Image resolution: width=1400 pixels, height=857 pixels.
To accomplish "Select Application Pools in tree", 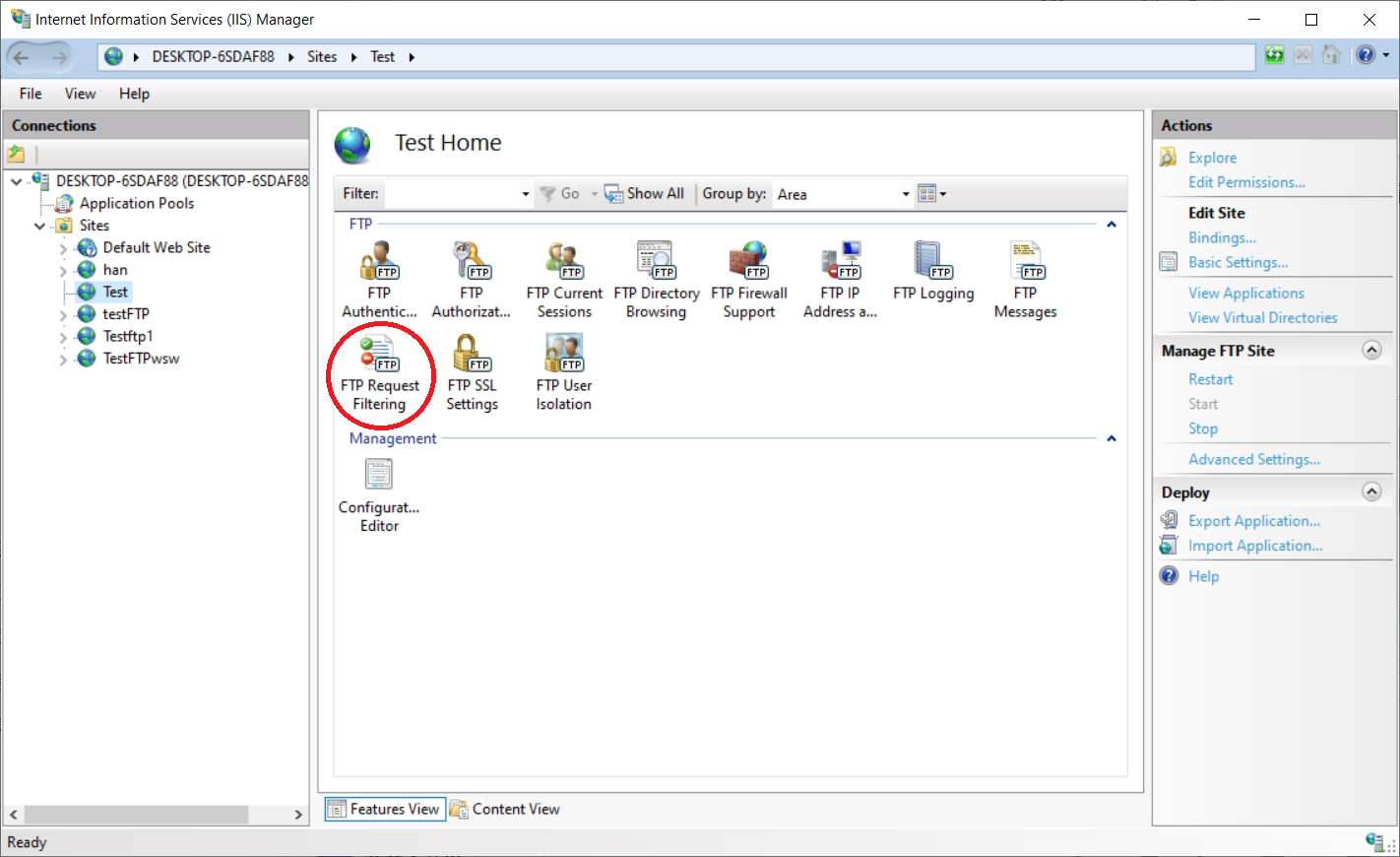I will coord(137,203).
